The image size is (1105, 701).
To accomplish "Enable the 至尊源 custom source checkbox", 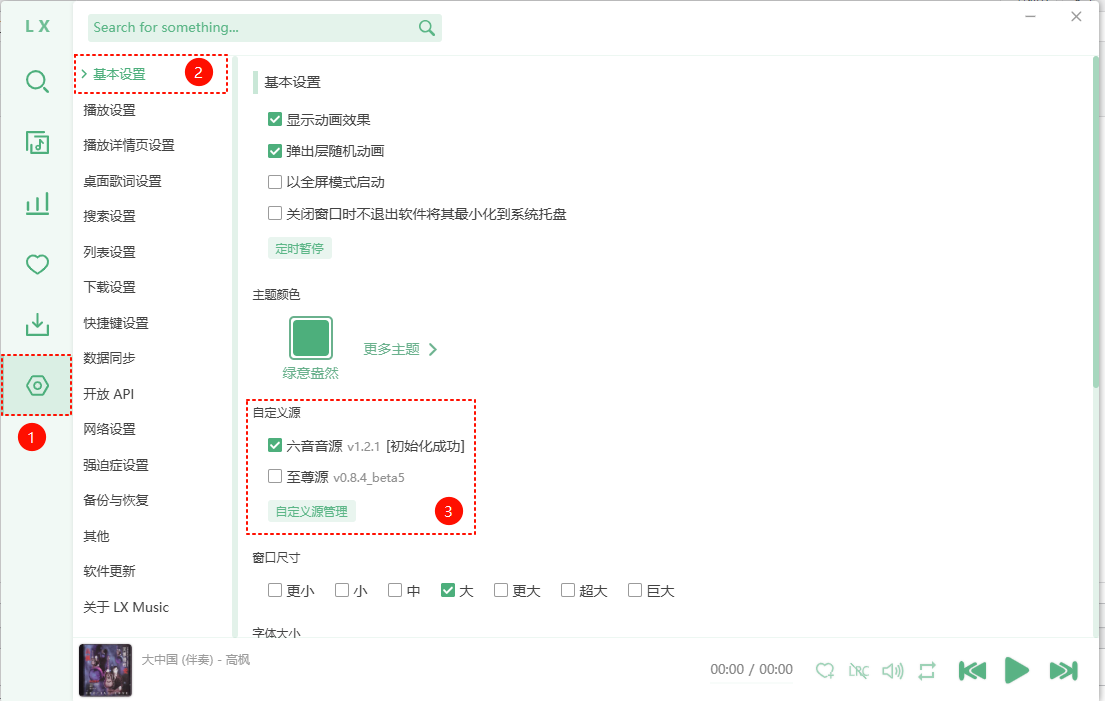I will tap(275, 477).
